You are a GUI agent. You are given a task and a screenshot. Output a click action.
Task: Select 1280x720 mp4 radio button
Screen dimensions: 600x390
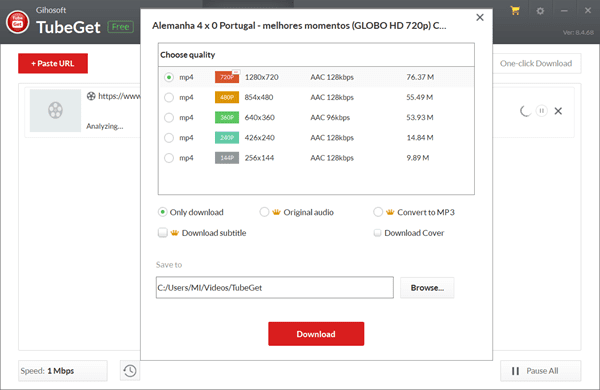tap(169, 77)
